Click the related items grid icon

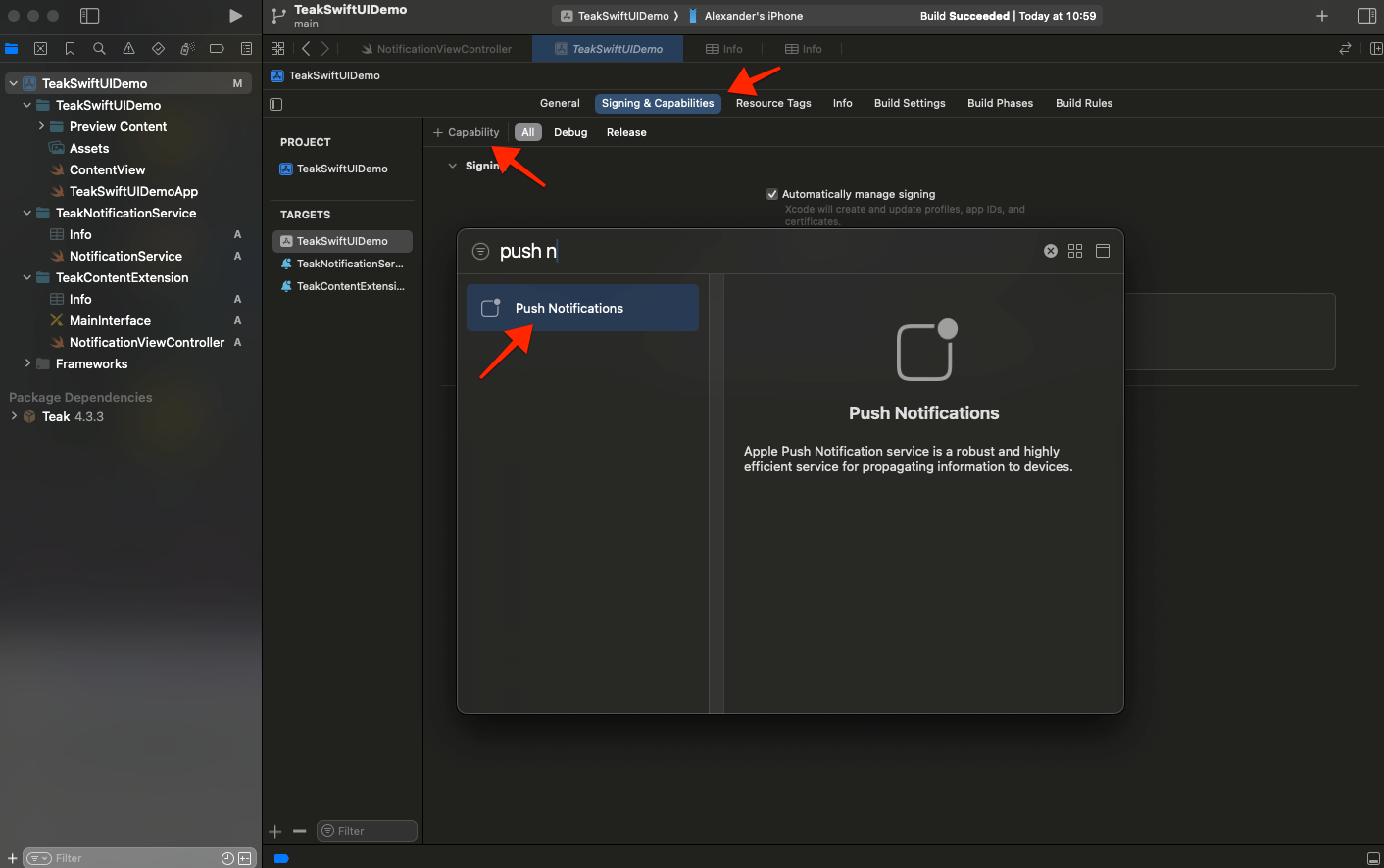pos(277,48)
